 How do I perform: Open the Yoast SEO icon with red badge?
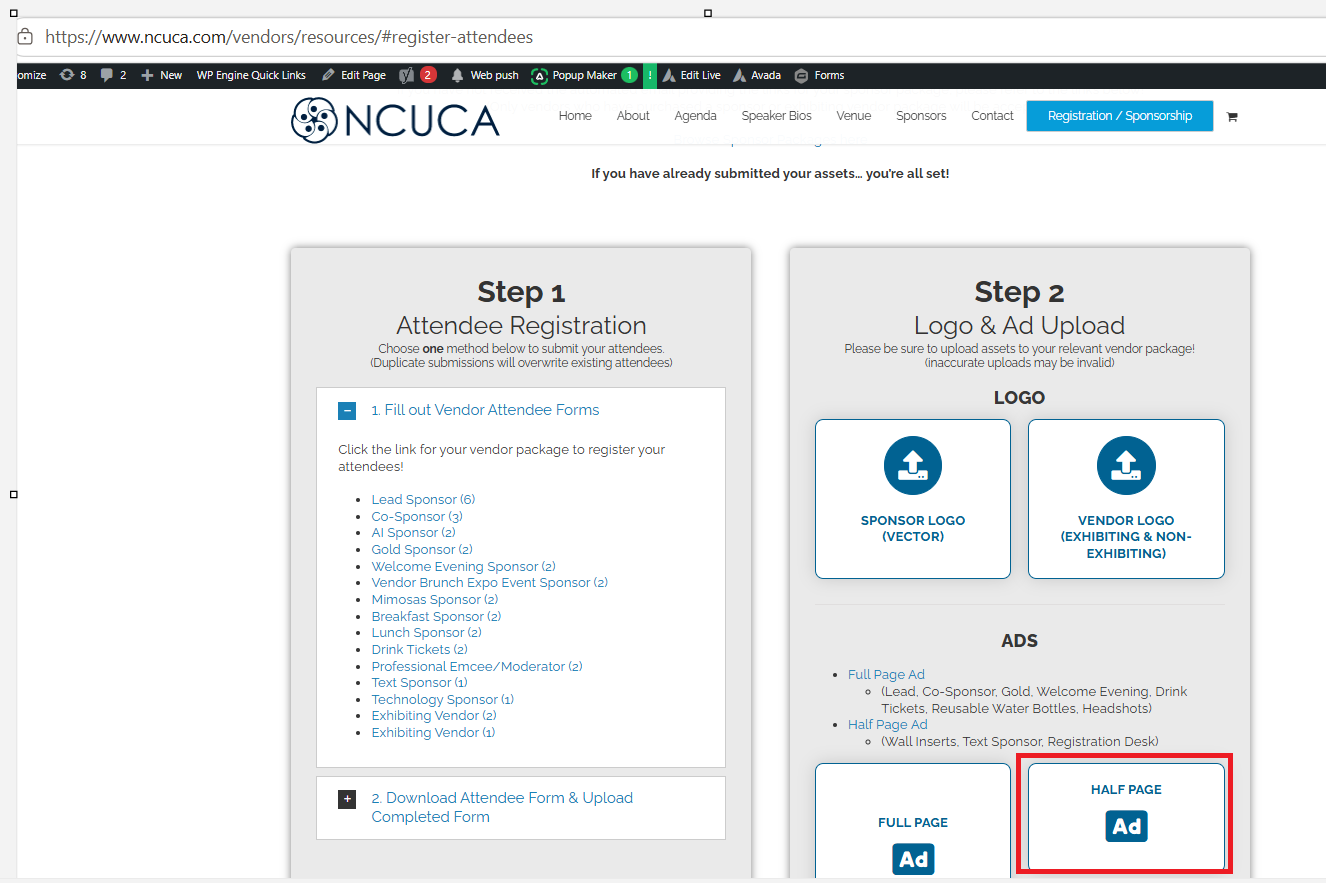coord(417,75)
